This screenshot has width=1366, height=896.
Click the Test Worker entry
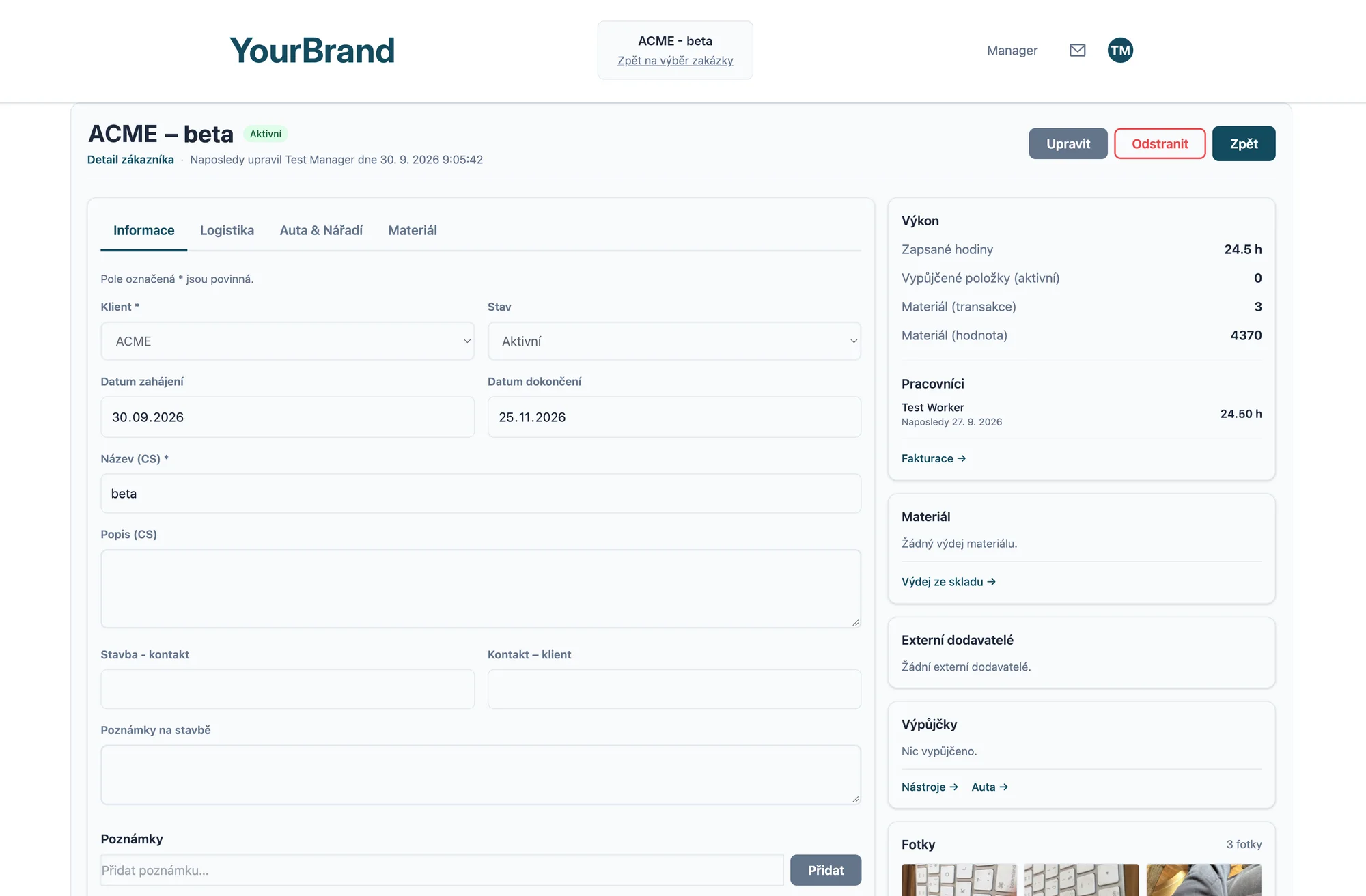point(1081,414)
